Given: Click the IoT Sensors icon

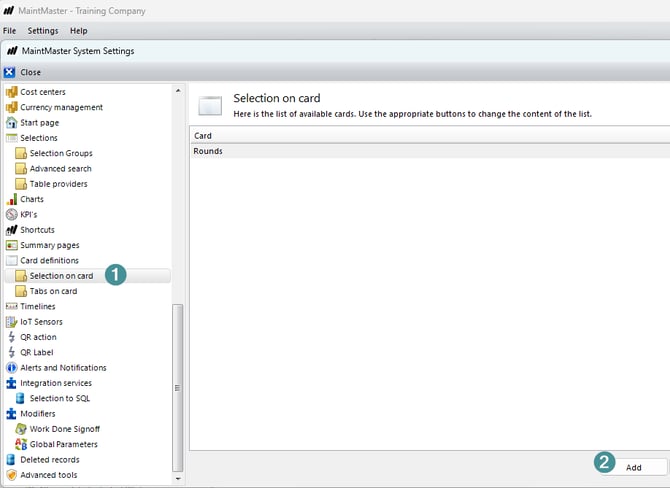Looking at the screenshot, I should (x=12, y=322).
